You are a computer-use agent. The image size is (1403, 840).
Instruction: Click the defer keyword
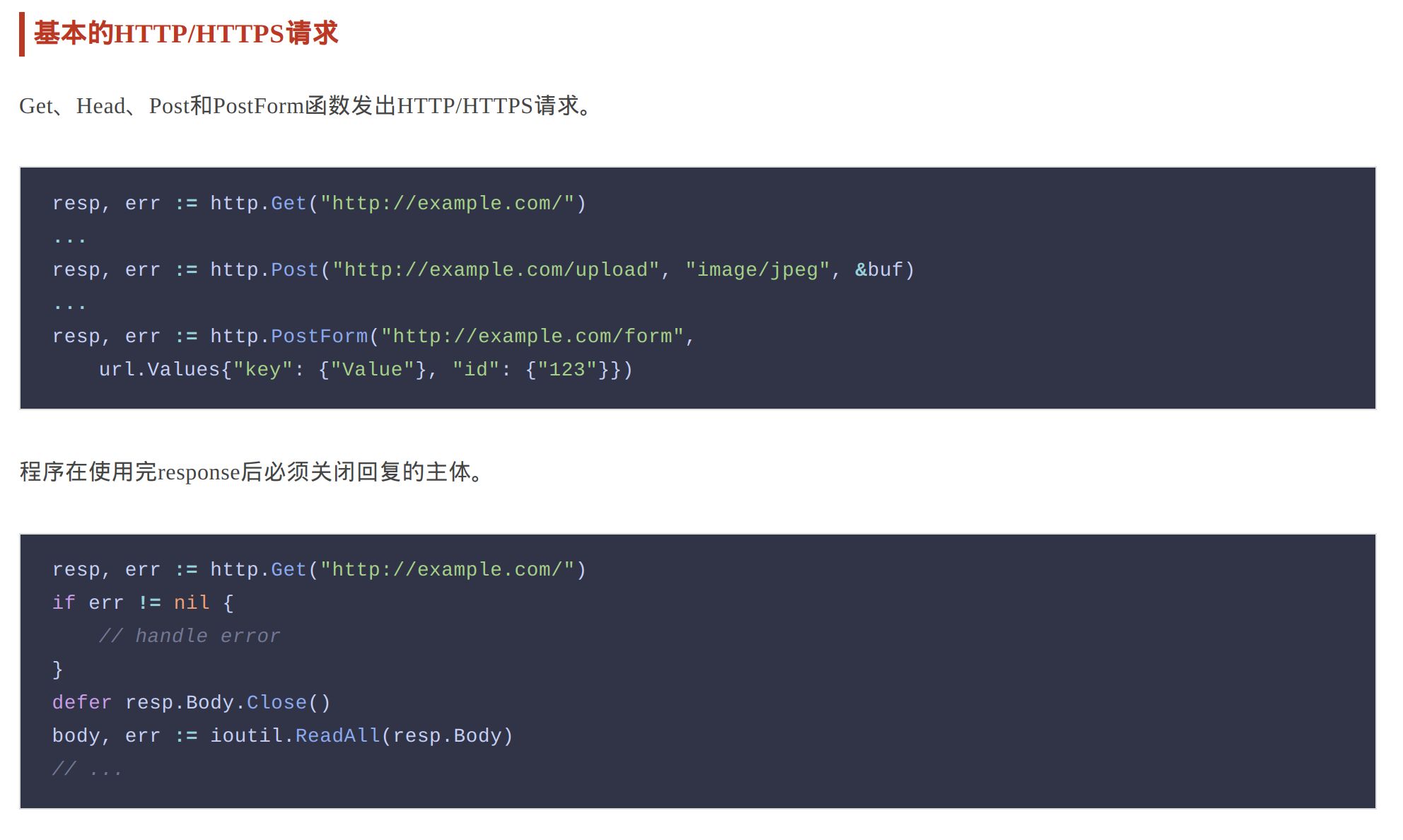point(82,703)
